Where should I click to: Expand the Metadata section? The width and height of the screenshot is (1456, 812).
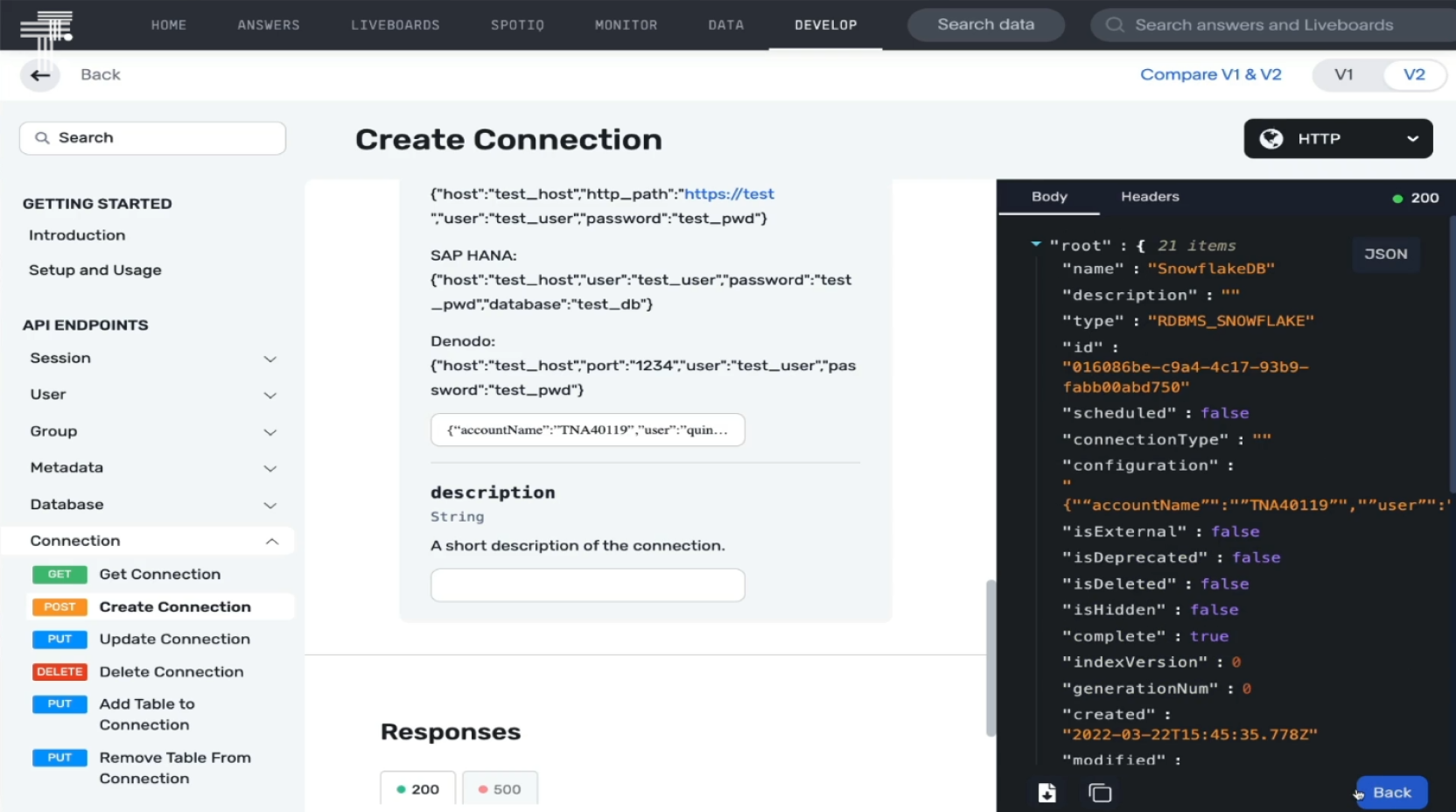click(x=270, y=468)
